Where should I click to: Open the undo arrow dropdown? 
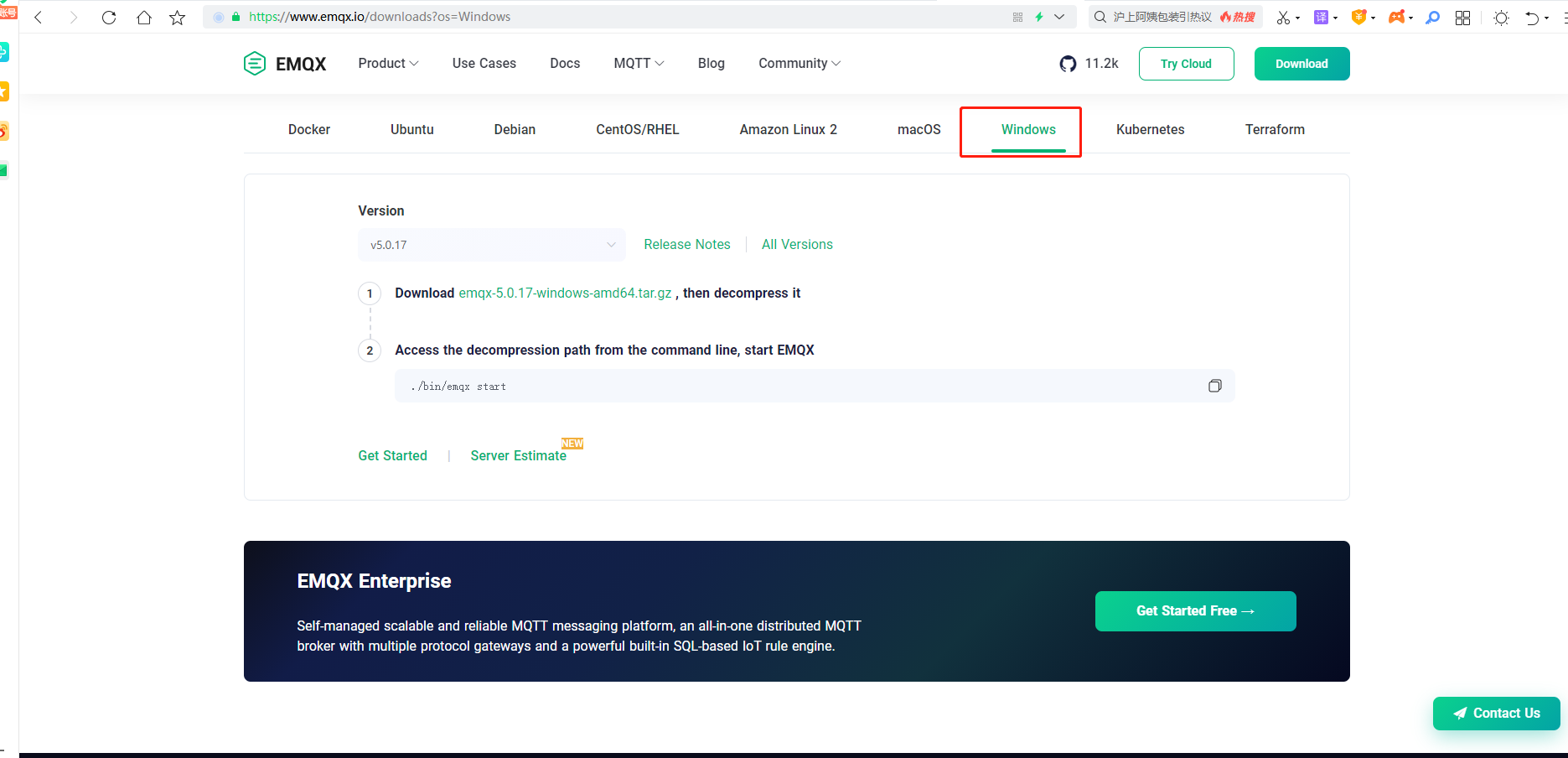click(x=1547, y=18)
